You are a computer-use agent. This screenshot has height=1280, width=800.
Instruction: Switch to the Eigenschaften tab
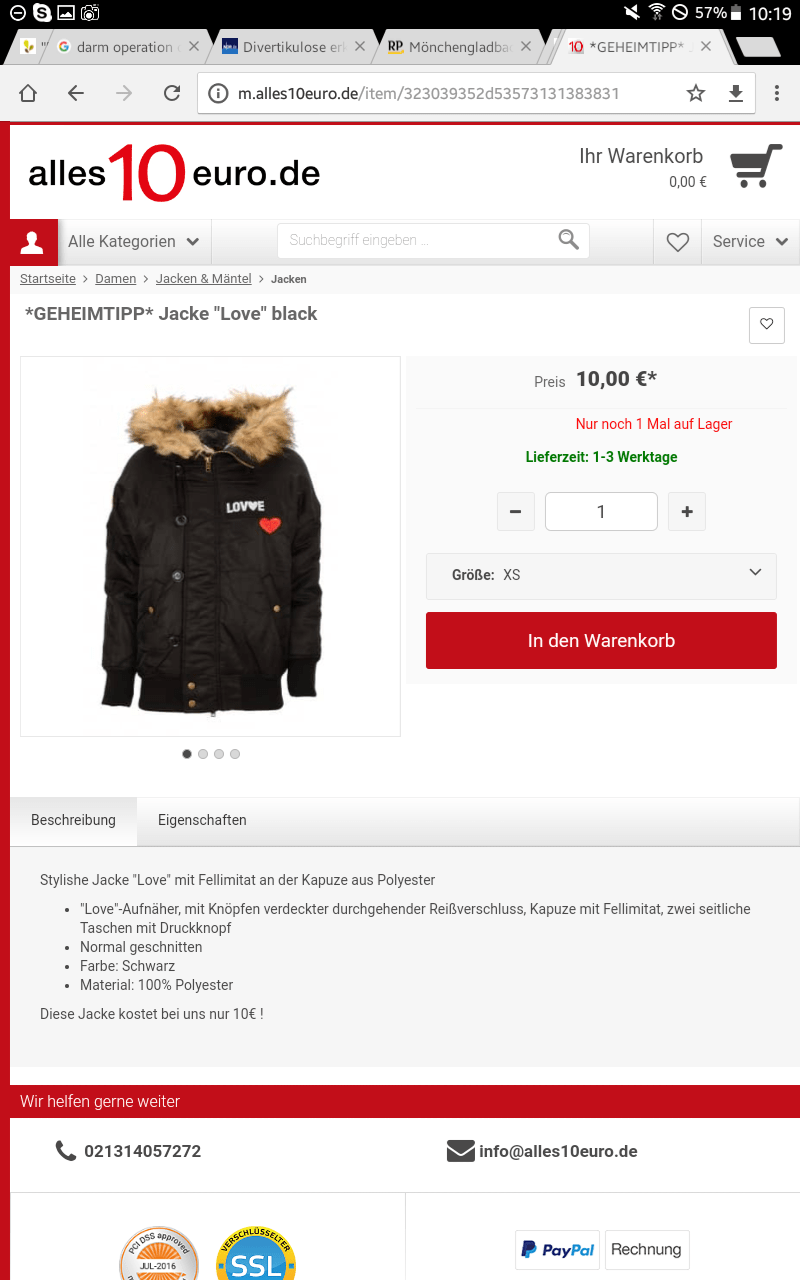(202, 820)
